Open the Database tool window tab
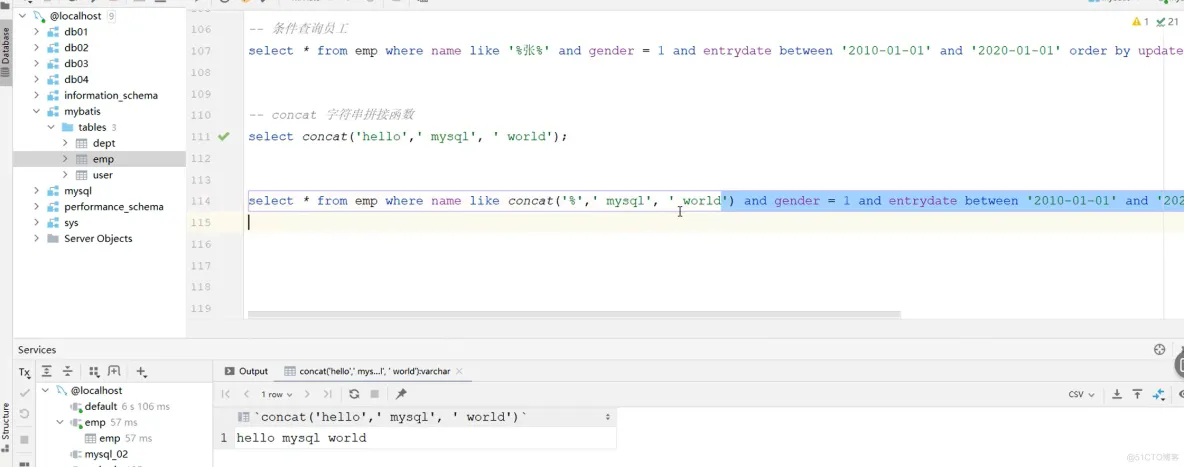Image resolution: width=1184 pixels, height=467 pixels. 6,53
